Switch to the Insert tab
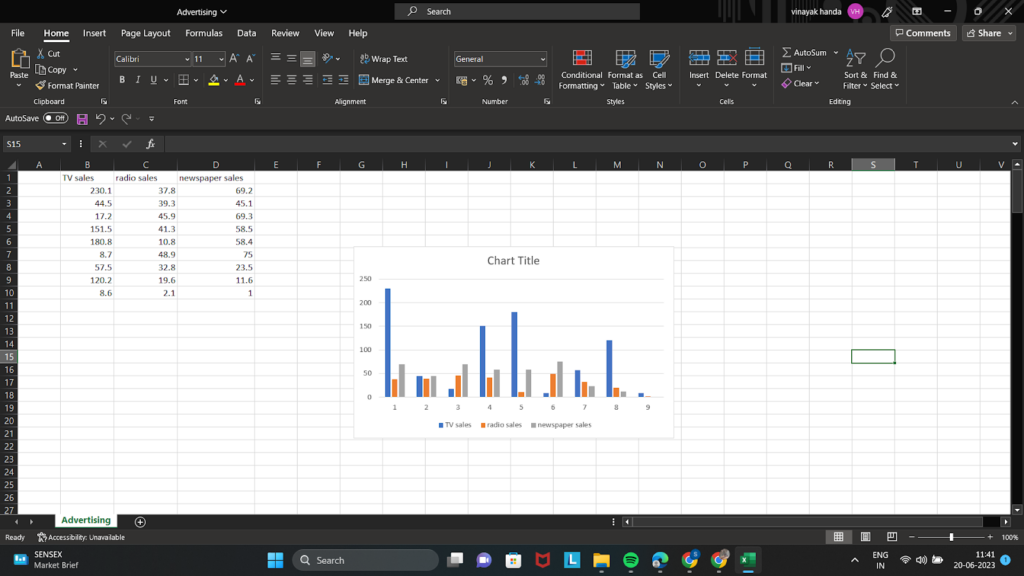Image resolution: width=1024 pixels, height=576 pixels. (94, 33)
